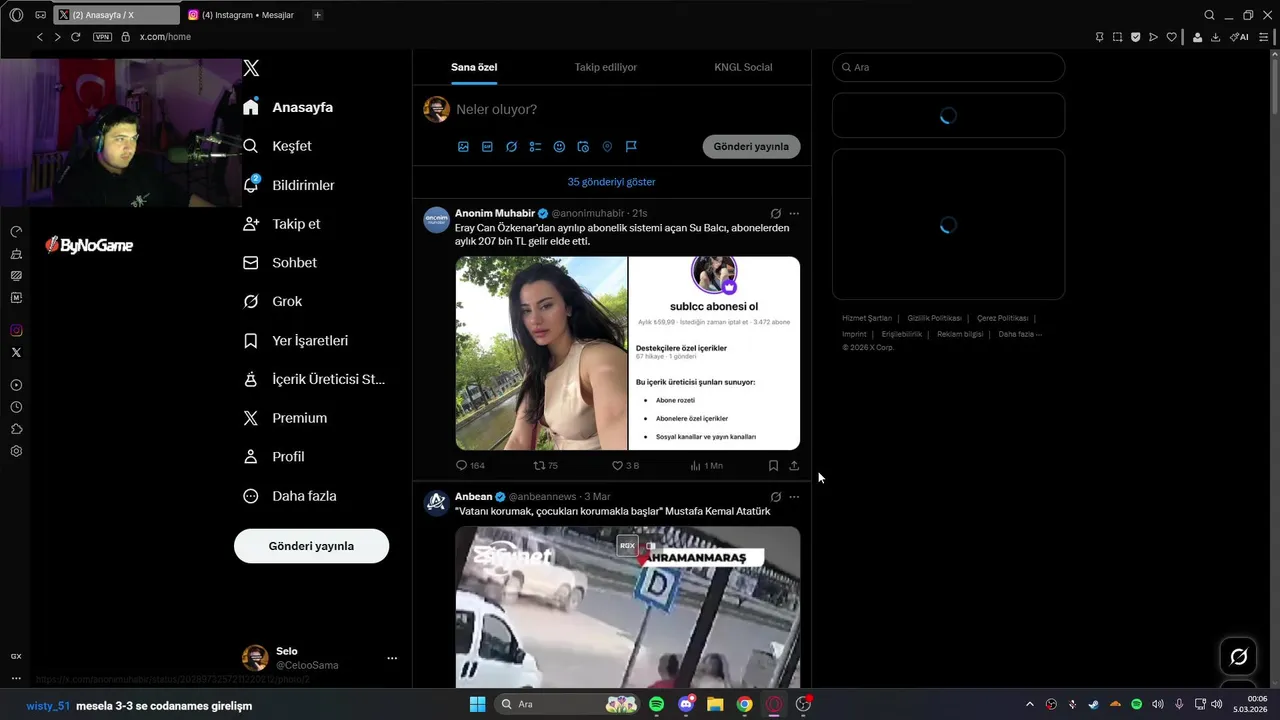
Task: Click the small Gönderi yayınla composer button
Action: click(x=751, y=146)
